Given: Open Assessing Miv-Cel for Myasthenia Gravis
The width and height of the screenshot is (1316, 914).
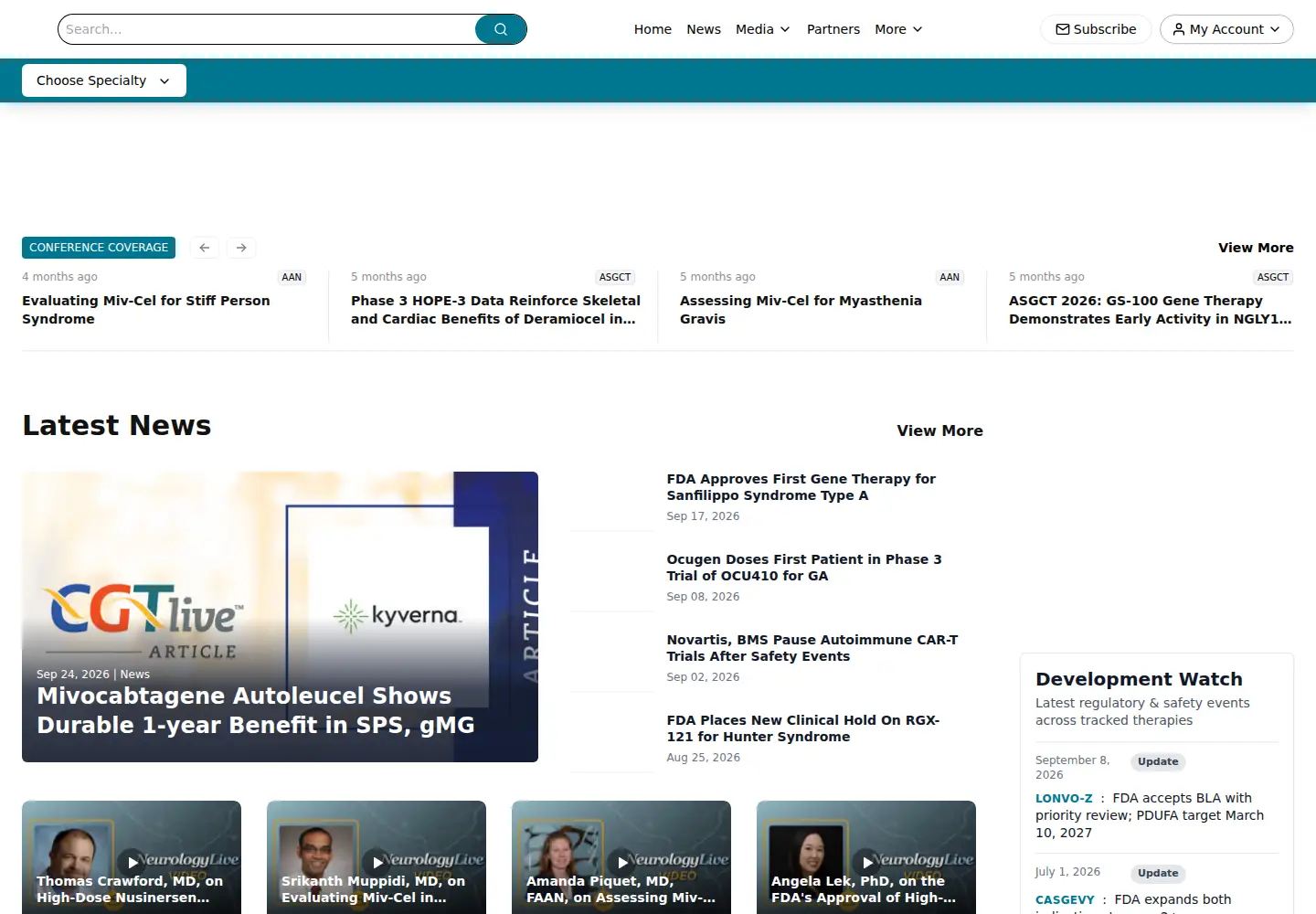Looking at the screenshot, I should click(801, 310).
